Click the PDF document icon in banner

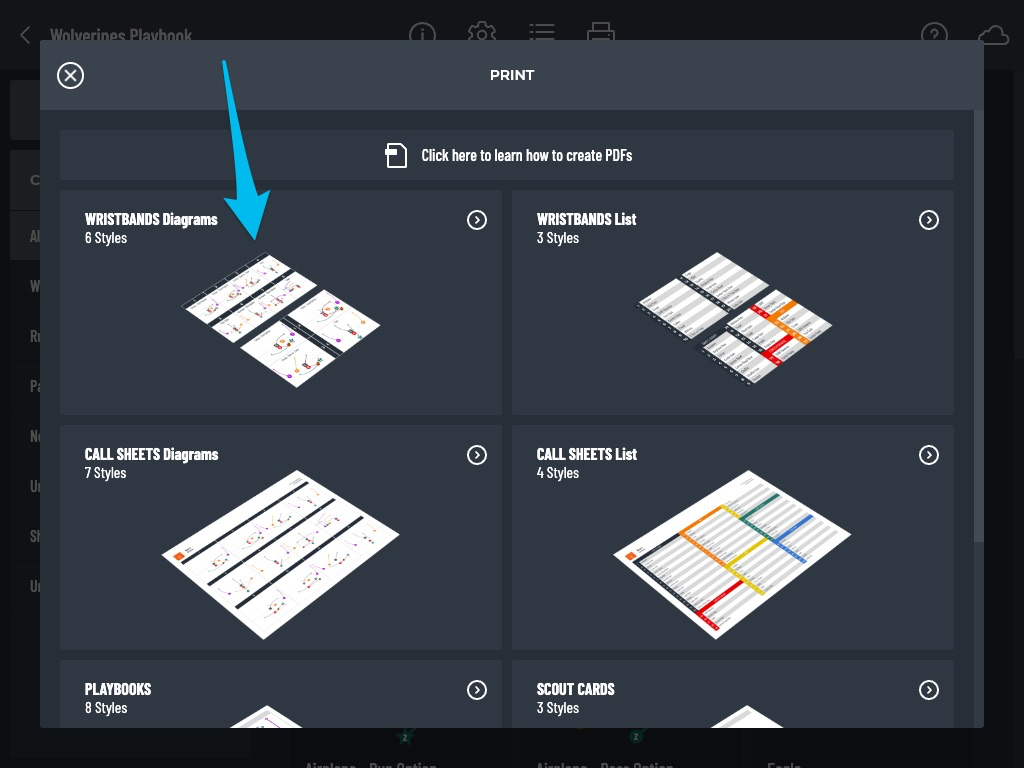coord(396,155)
